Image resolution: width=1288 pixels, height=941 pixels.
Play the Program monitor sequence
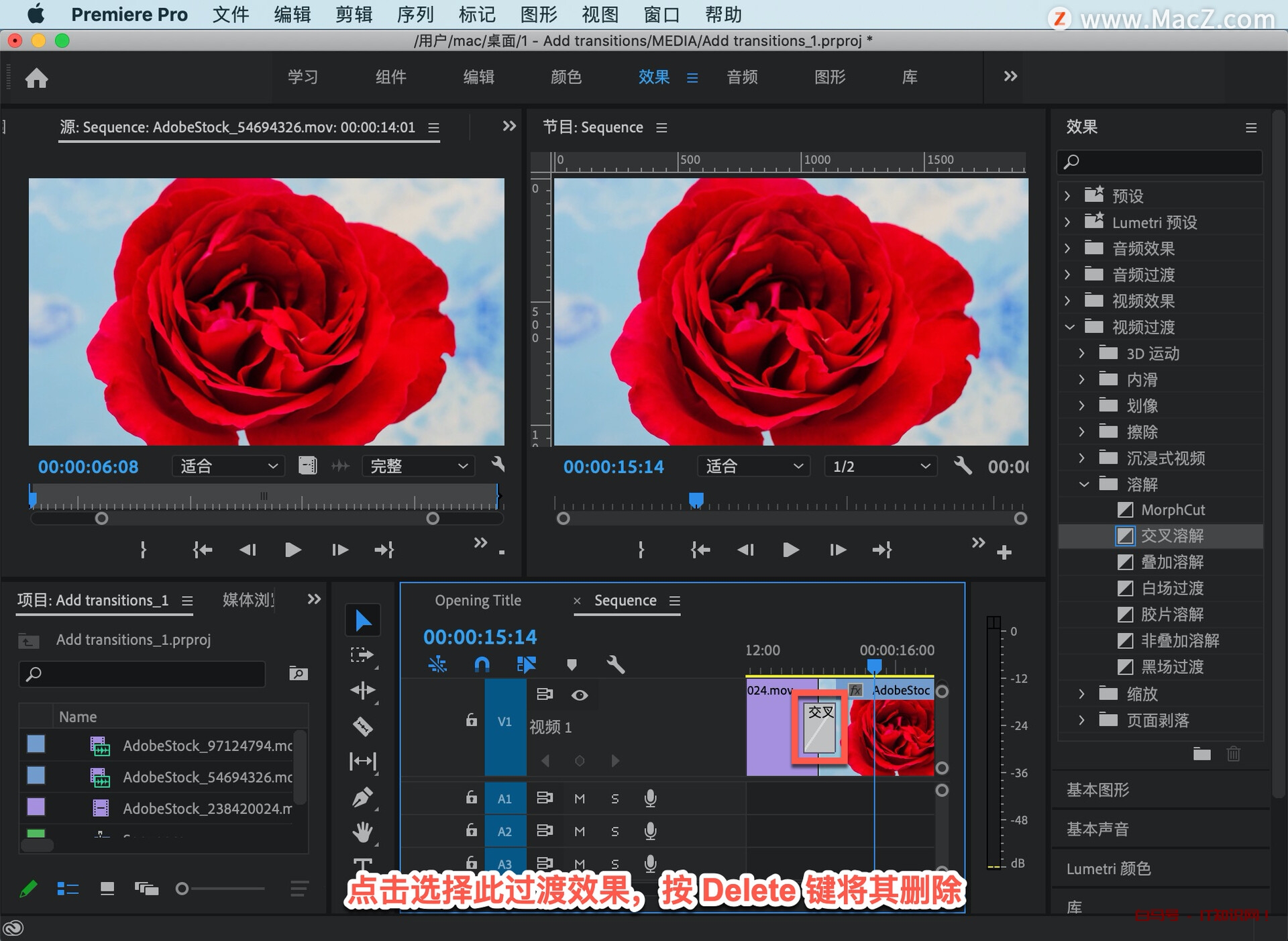[790, 550]
